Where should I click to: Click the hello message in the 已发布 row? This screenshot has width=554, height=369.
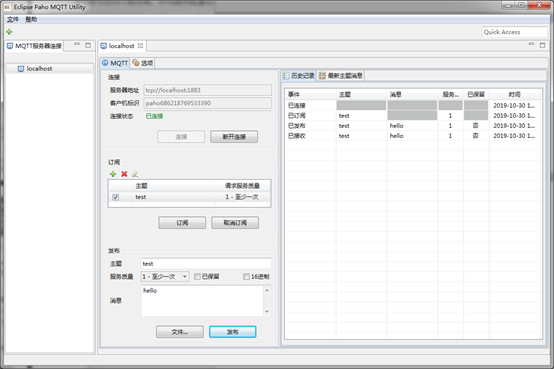click(x=396, y=125)
